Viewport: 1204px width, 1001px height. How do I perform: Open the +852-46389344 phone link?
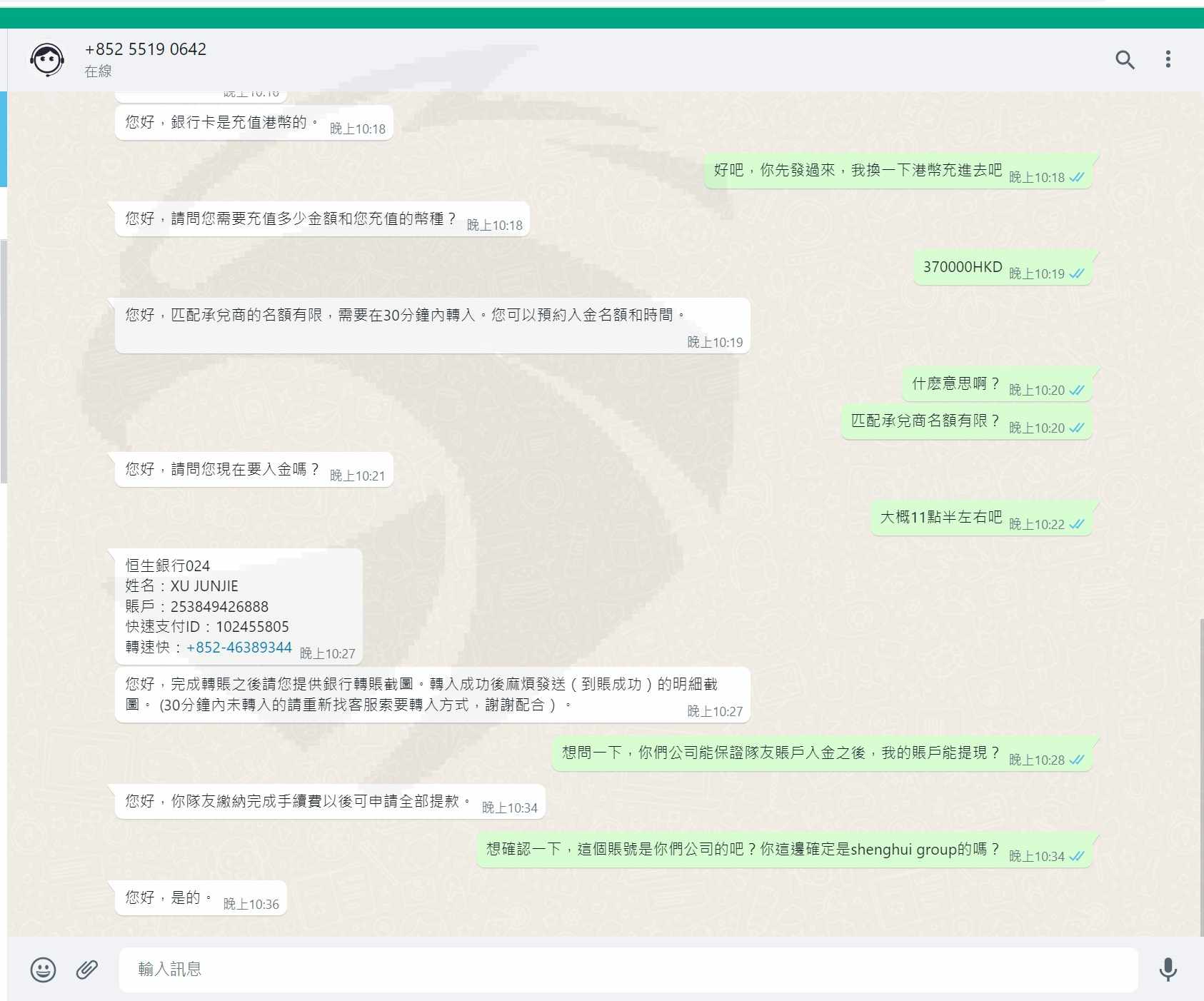coord(239,648)
